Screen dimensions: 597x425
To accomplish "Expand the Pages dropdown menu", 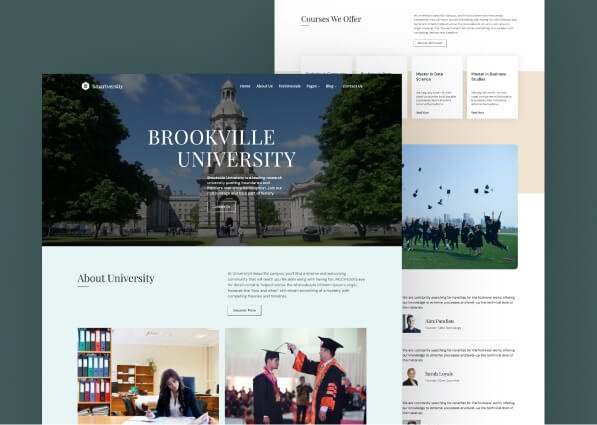I will pyautogui.click(x=313, y=86).
